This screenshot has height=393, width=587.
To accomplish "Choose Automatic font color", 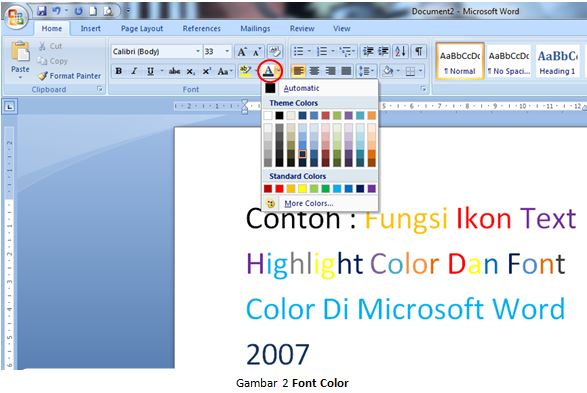I will (320, 88).
